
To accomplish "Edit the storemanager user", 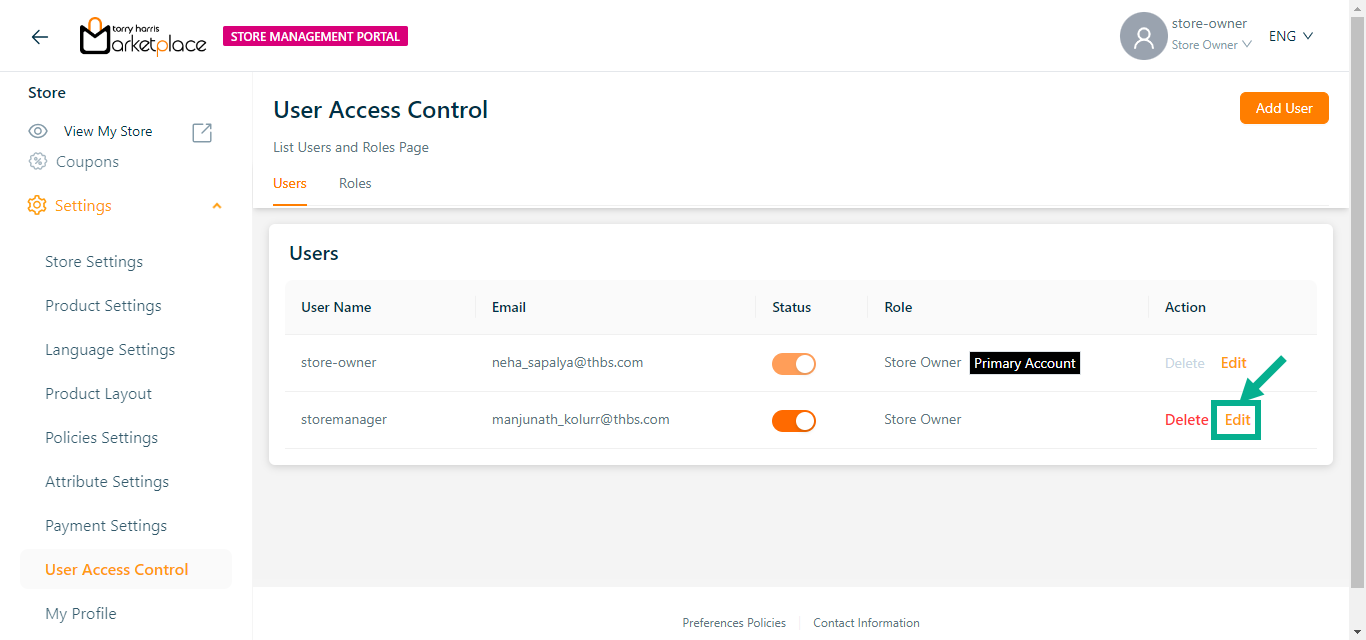I will [1237, 420].
